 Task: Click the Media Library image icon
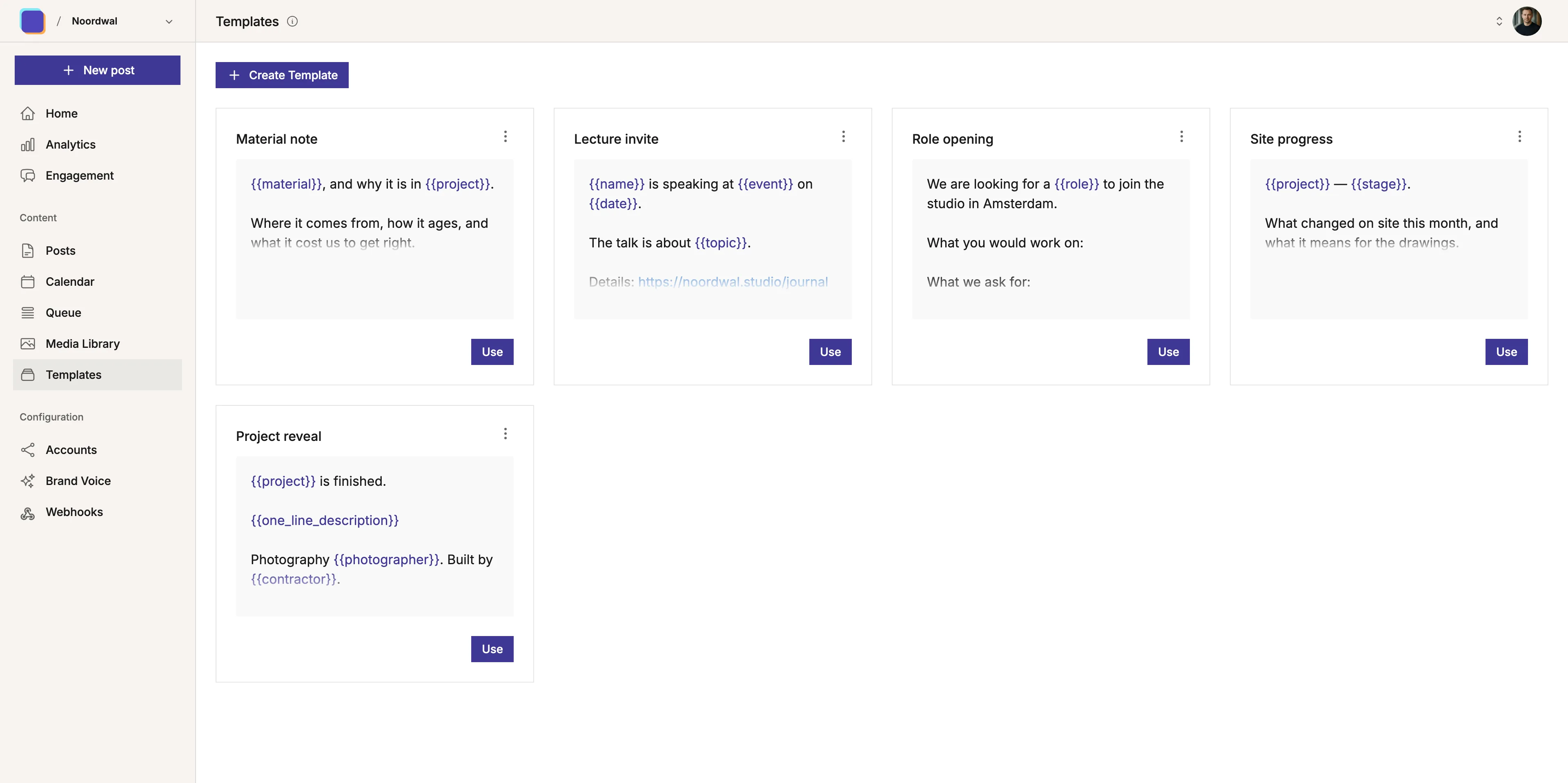[28, 344]
